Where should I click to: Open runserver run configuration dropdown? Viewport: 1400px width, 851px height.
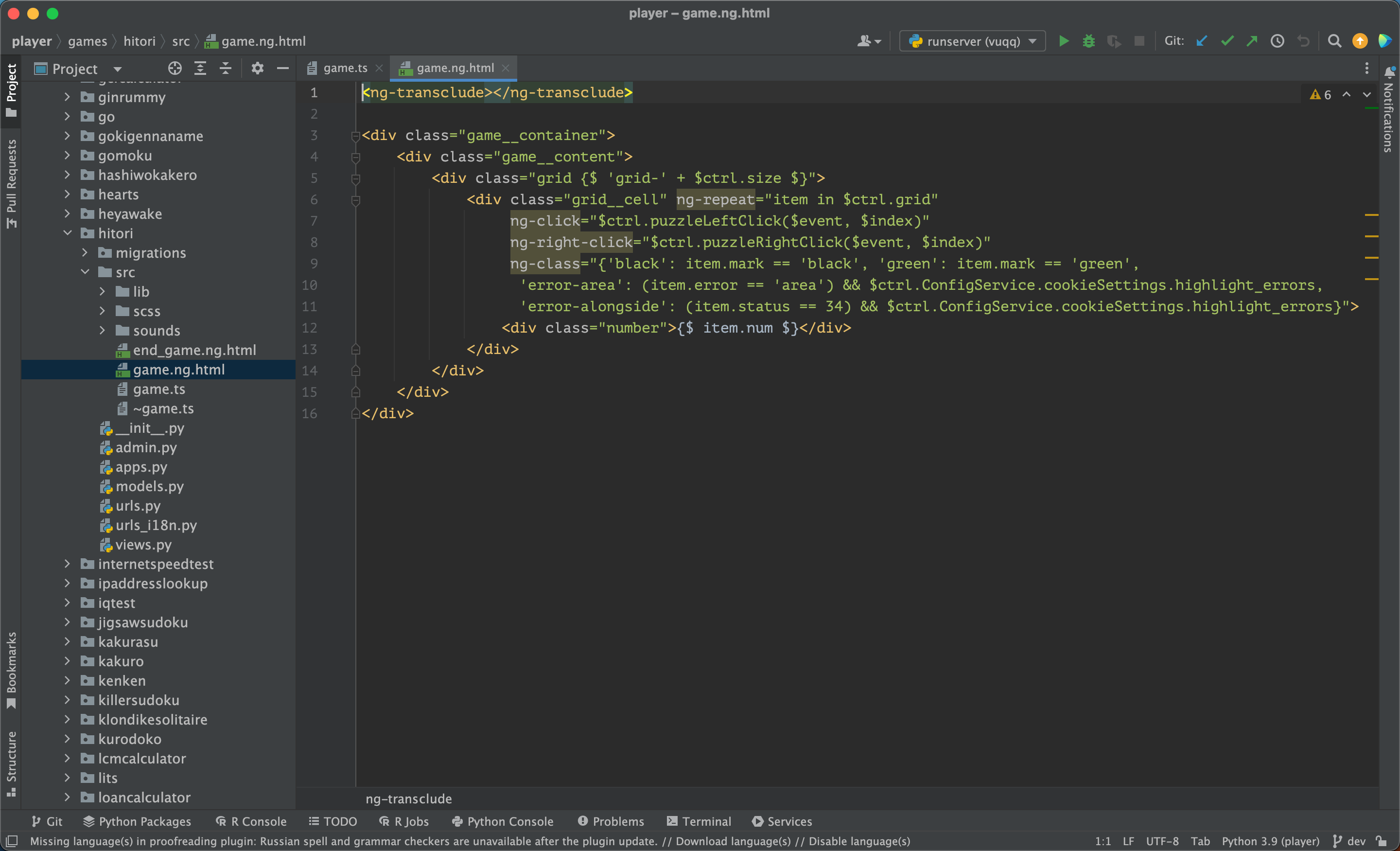973,41
